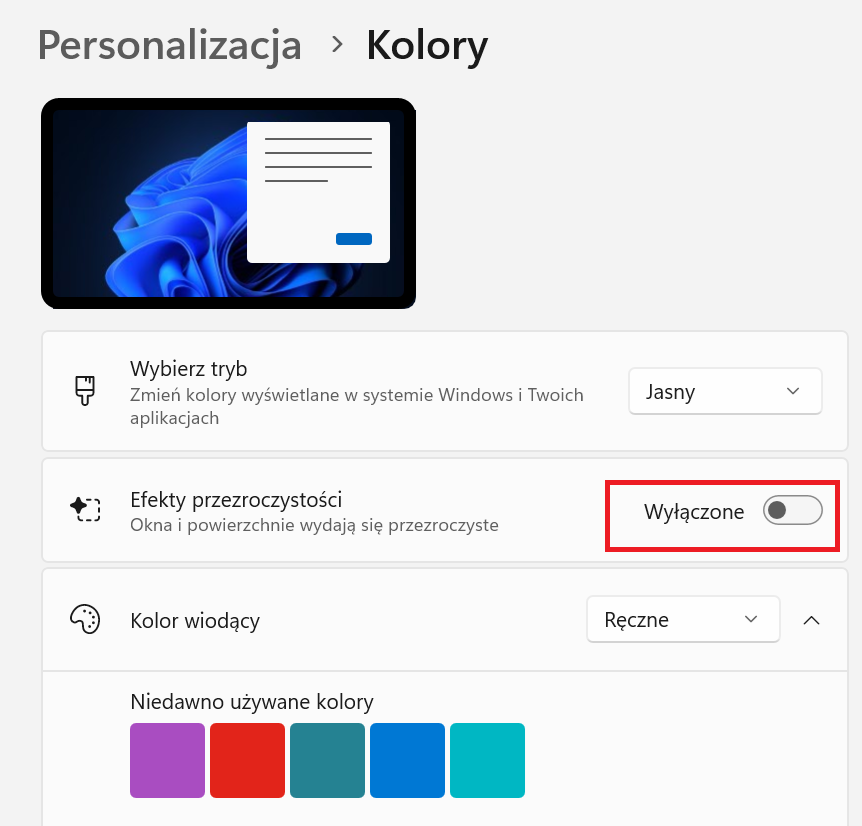862x826 pixels.
Task: Click the blue button inside the preview window
Action: [353, 239]
